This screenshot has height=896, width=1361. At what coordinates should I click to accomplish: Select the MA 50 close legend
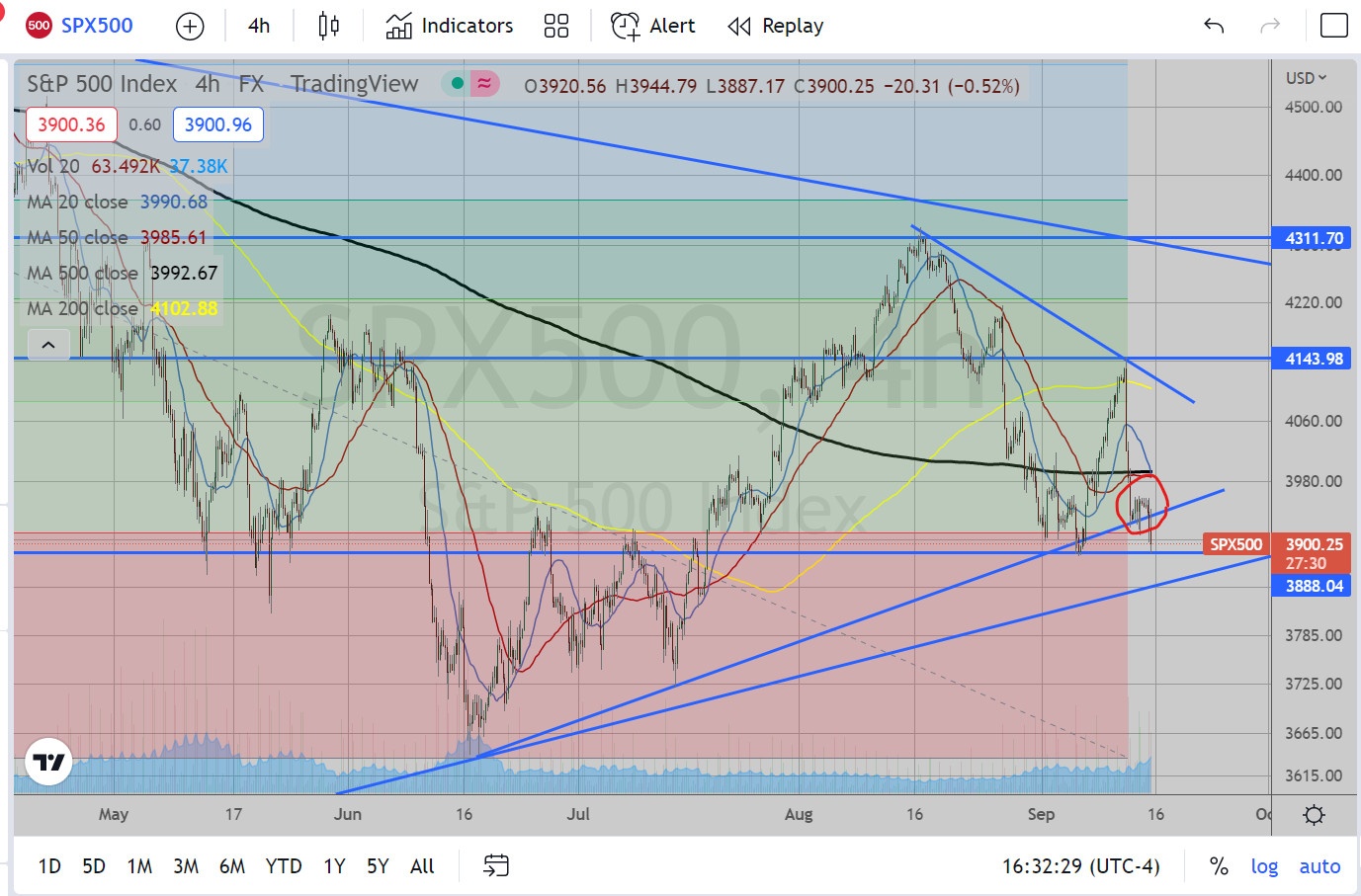(x=77, y=237)
